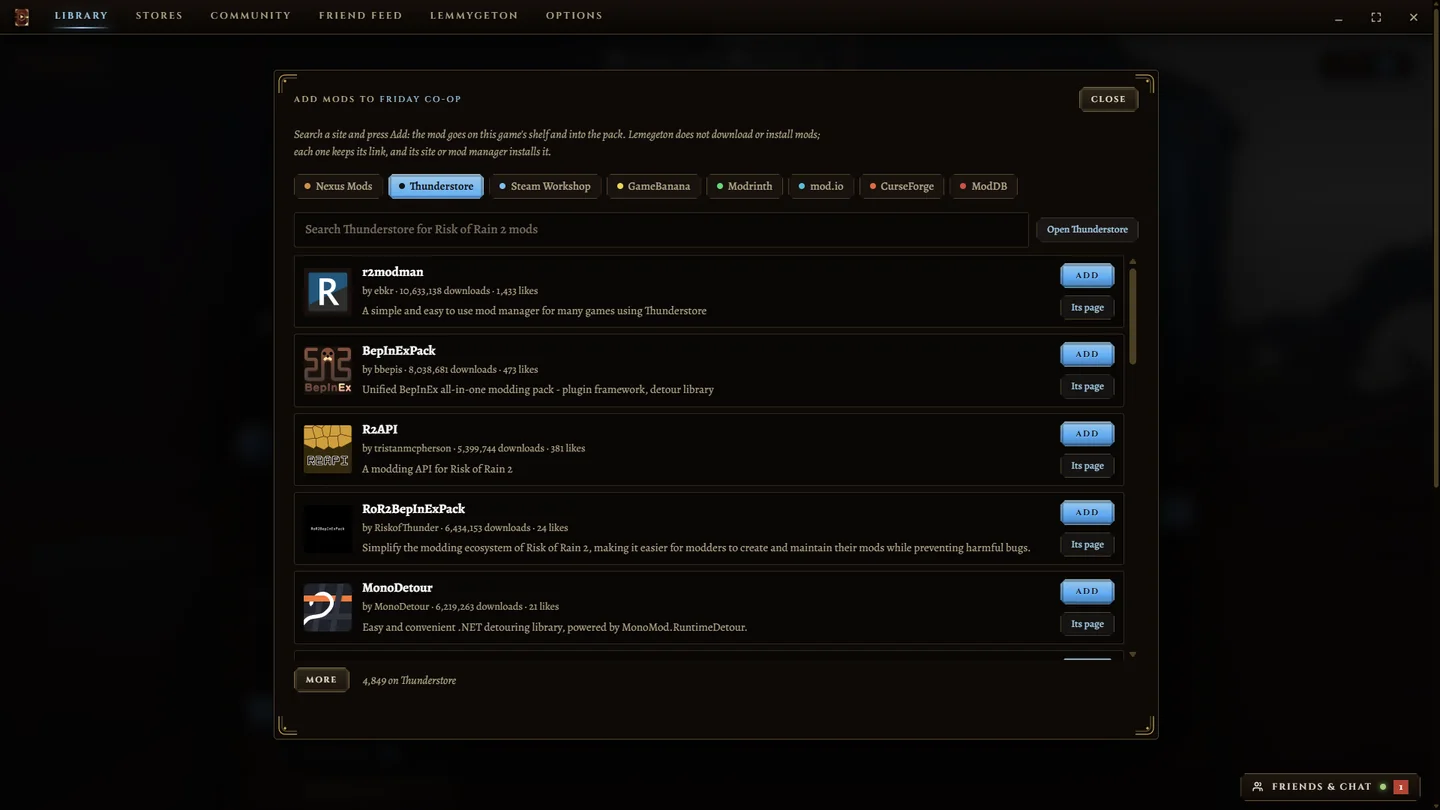Open the Library tab
Screen dimensions: 1440x810
tap(81, 16)
